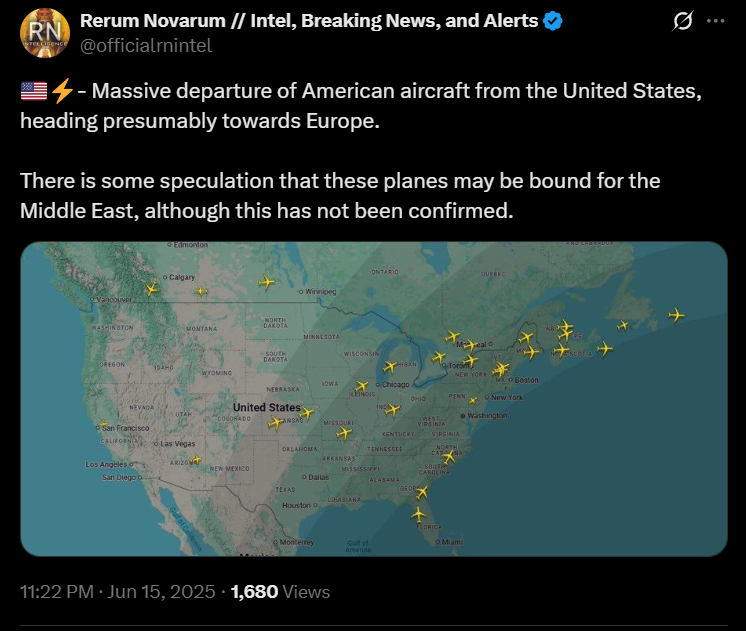Click the "San Diego" city label
The height and width of the screenshot is (631, 746).
tap(119, 477)
